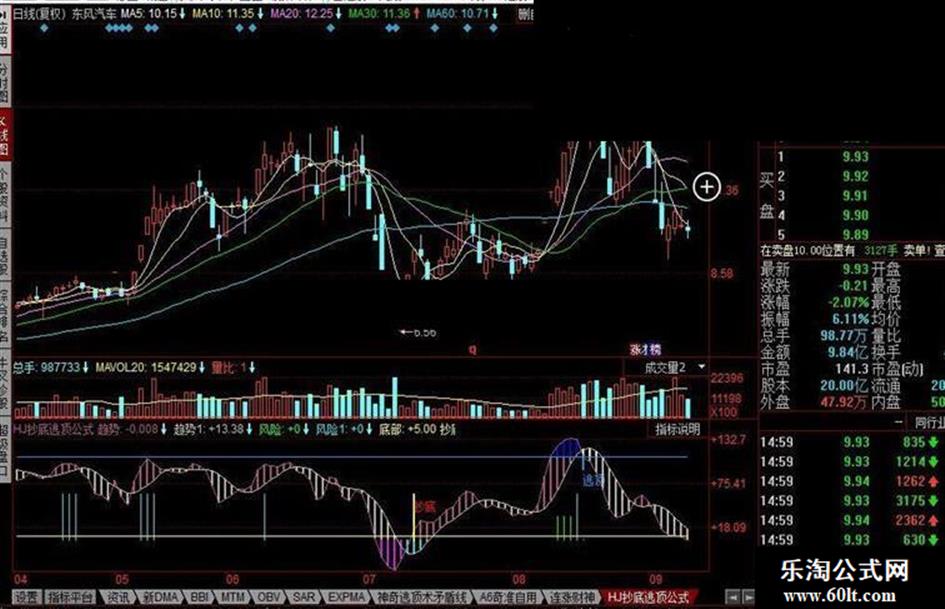Select the tick row with volume 1214
This screenshot has width=945, height=609.
849,462
